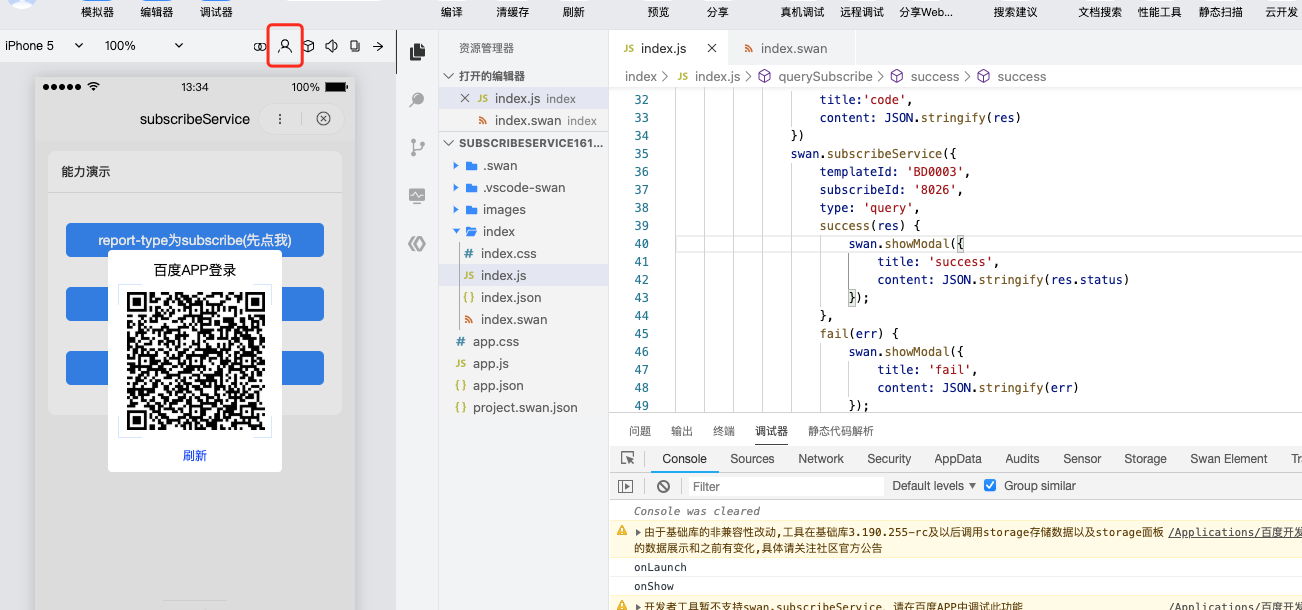
Task: Collapse the index folder
Action: (456, 231)
